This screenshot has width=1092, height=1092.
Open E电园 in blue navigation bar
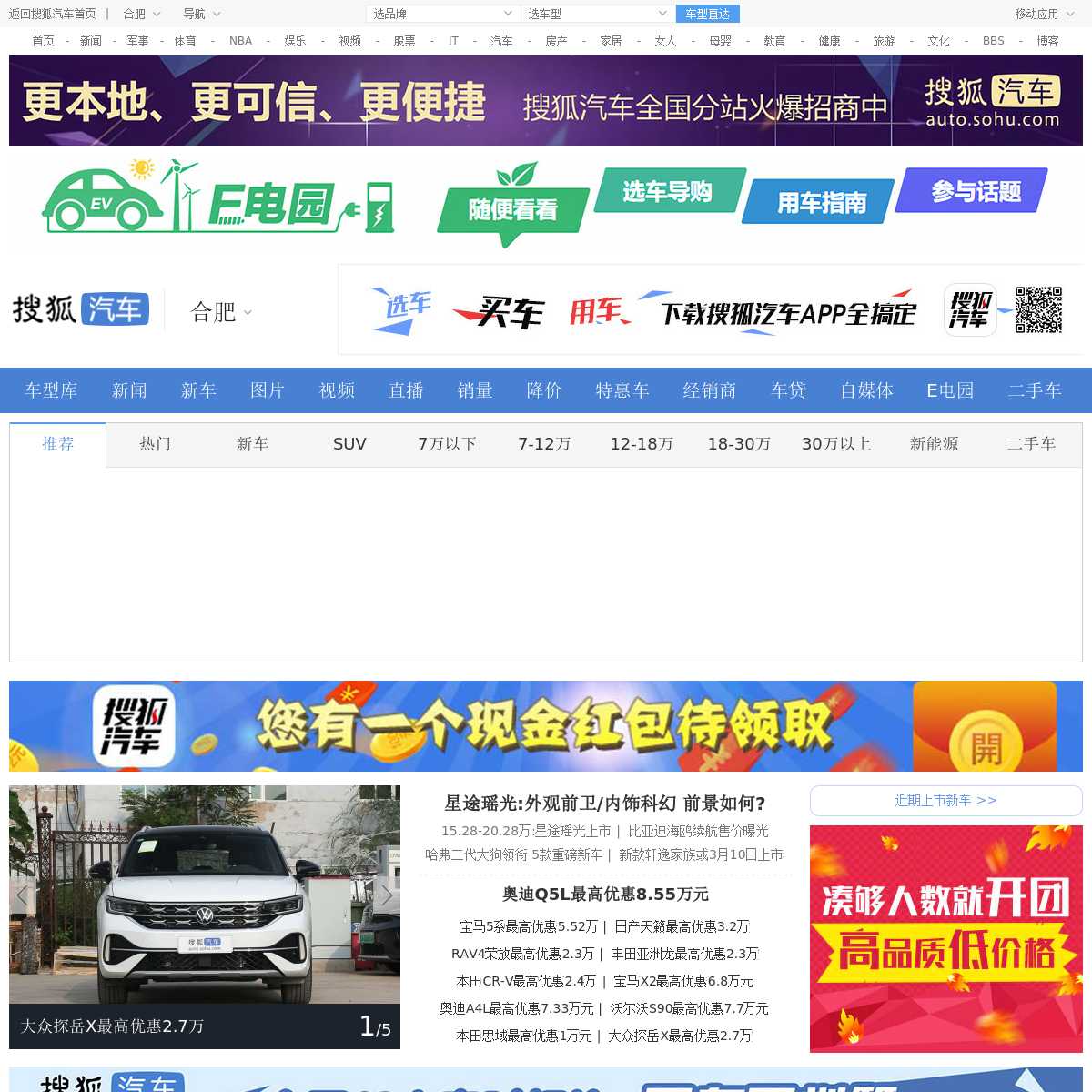pos(950,390)
